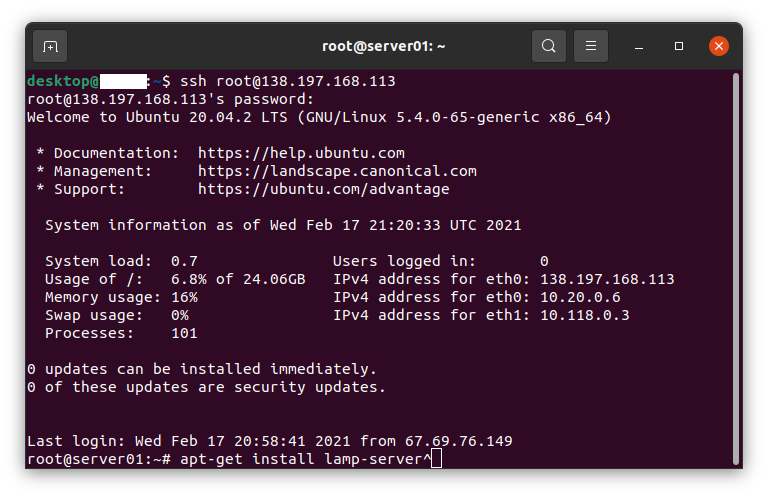Click the ssh root@138.197.168.113 command text

288,81
